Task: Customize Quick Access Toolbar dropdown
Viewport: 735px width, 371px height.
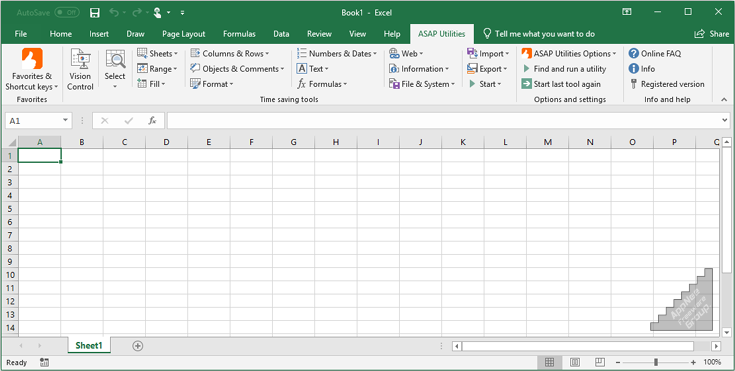Action: (182, 13)
